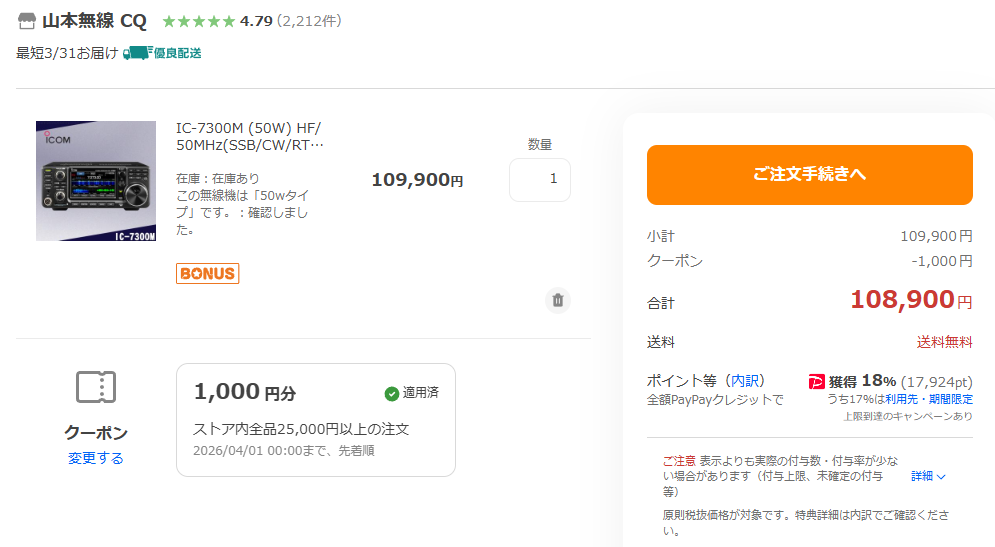Open the 山本無線 CQ store page

(x=94, y=21)
